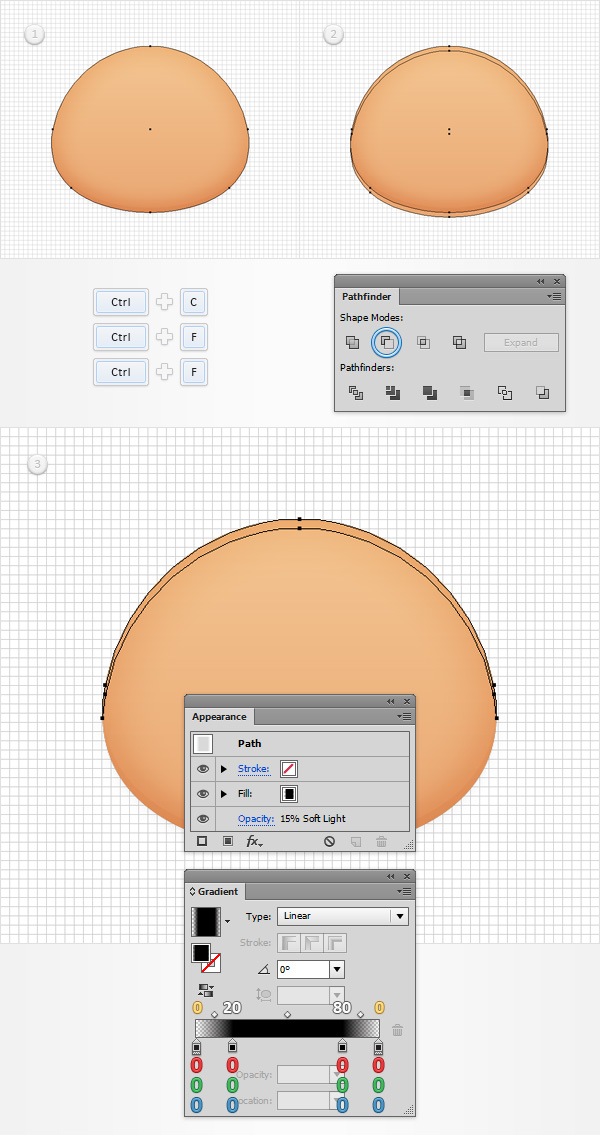Viewport: 600px width, 1135px height.
Task: Open the fx Add New Effect menu
Action: coord(254,842)
